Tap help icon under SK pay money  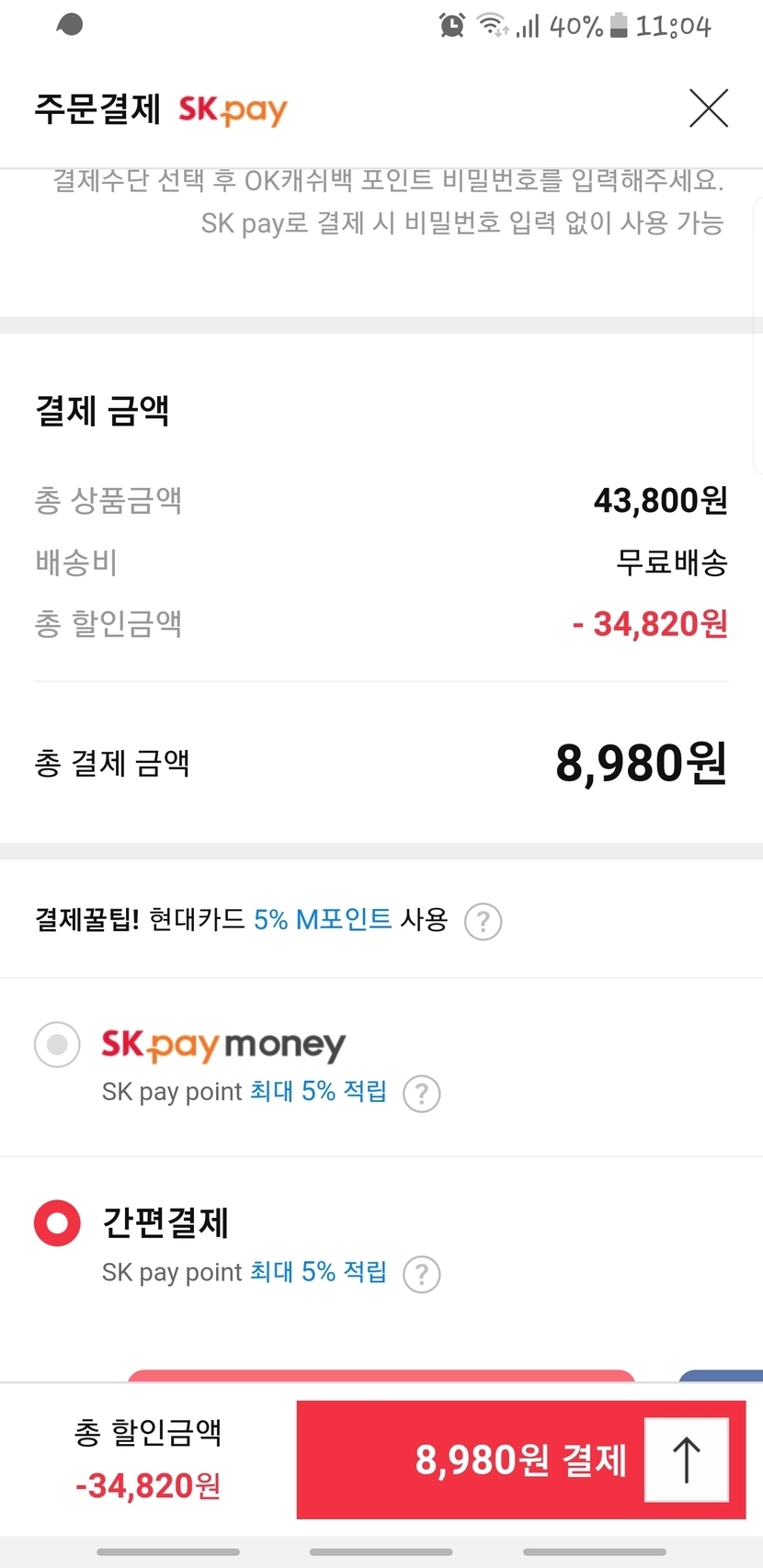click(x=422, y=1094)
